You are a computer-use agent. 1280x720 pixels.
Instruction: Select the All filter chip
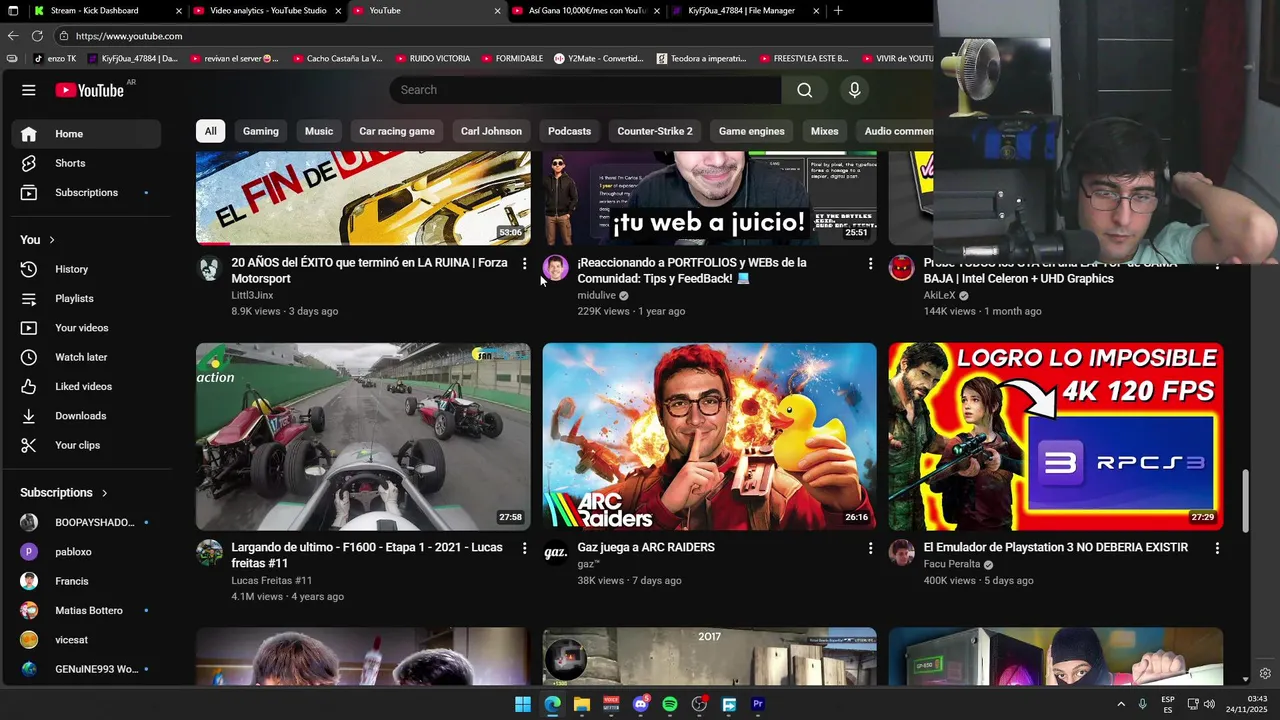210,131
